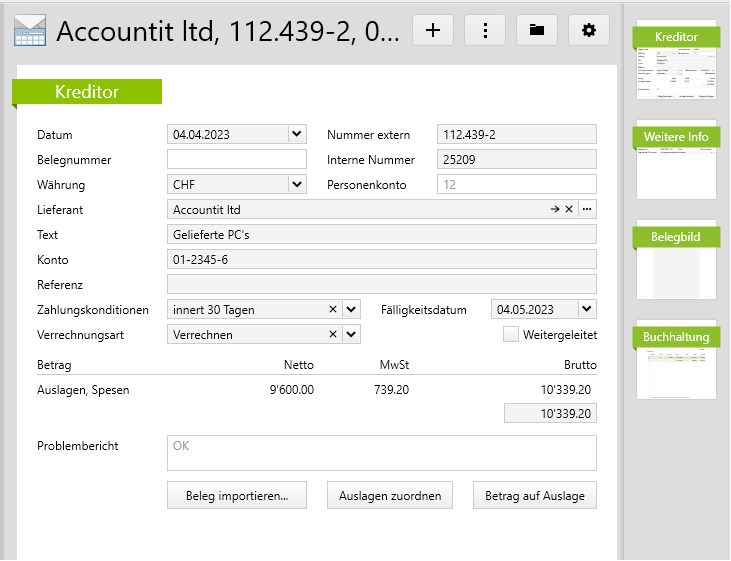The height and width of the screenshot is (561, 731).
Task: Switch to the Weitere Info page
Action: 677,160
